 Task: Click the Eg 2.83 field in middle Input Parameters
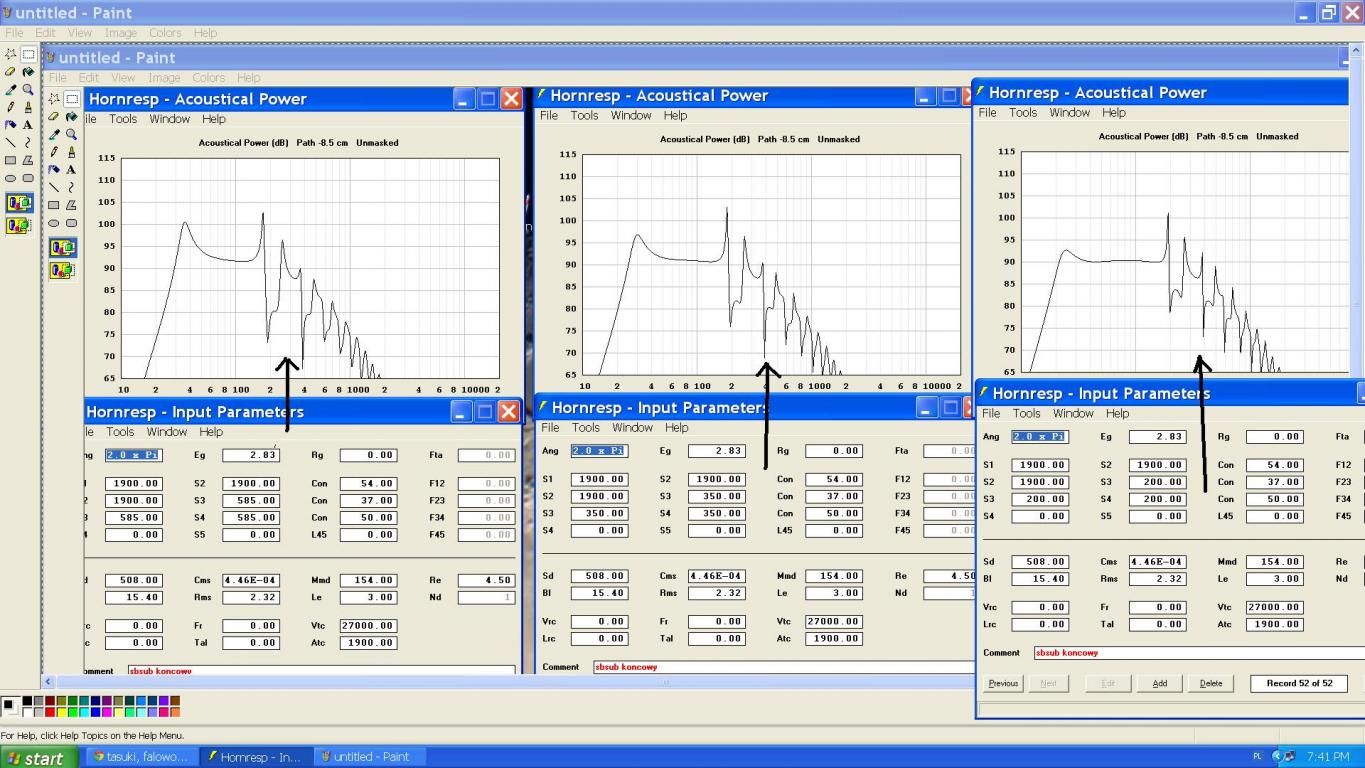[x=717, y=451]
